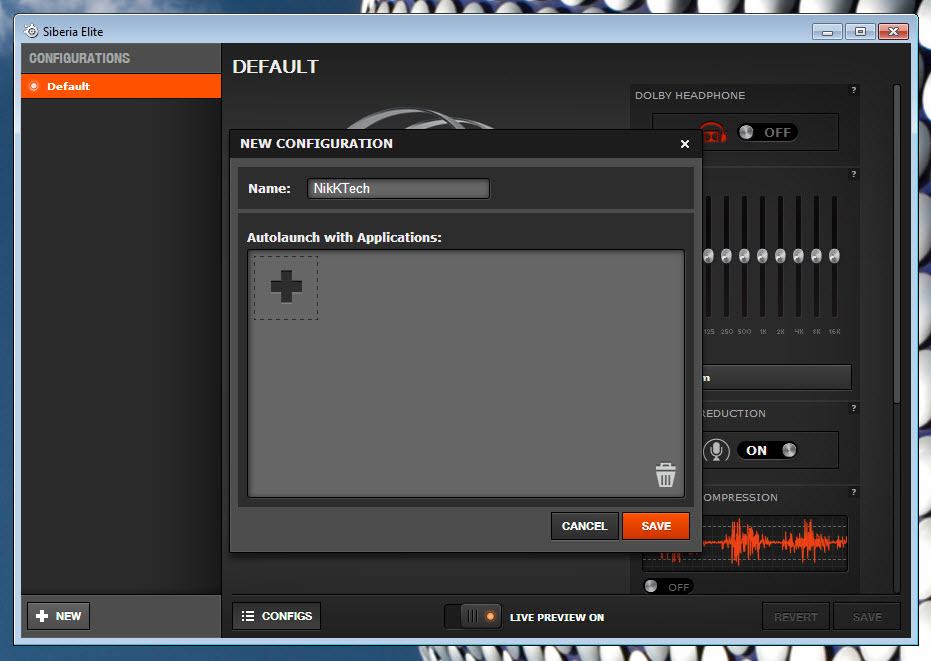Close the New Configuration dialog

point(685,144)
